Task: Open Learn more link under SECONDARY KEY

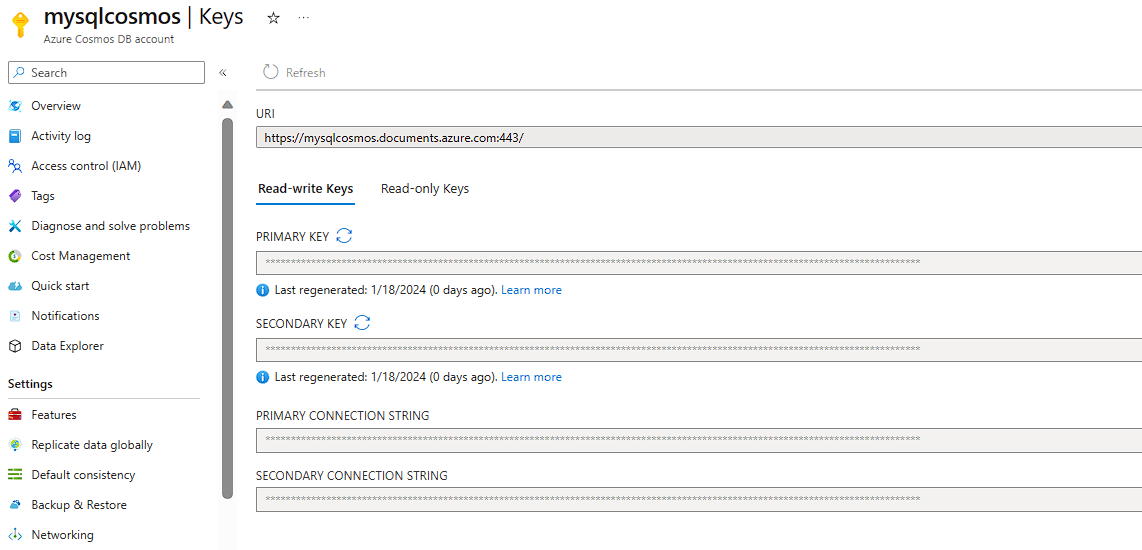Action: pos(531,377)
